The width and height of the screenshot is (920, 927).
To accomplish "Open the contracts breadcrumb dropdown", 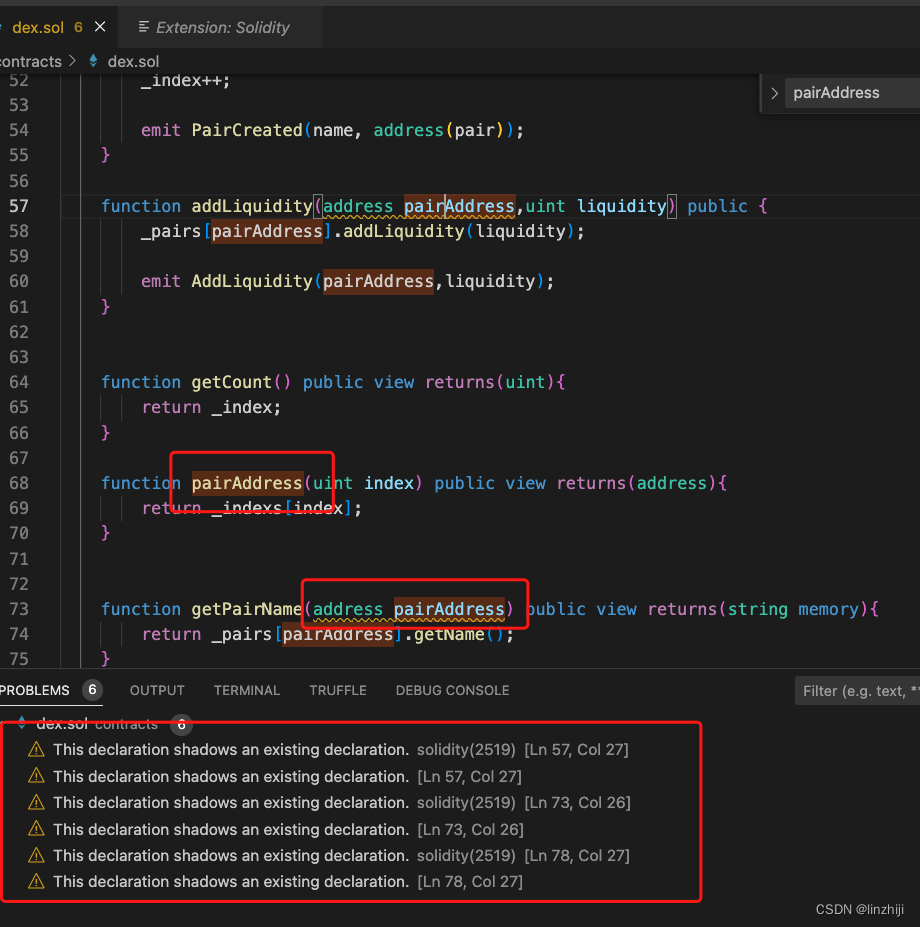I will pos(30,61).
